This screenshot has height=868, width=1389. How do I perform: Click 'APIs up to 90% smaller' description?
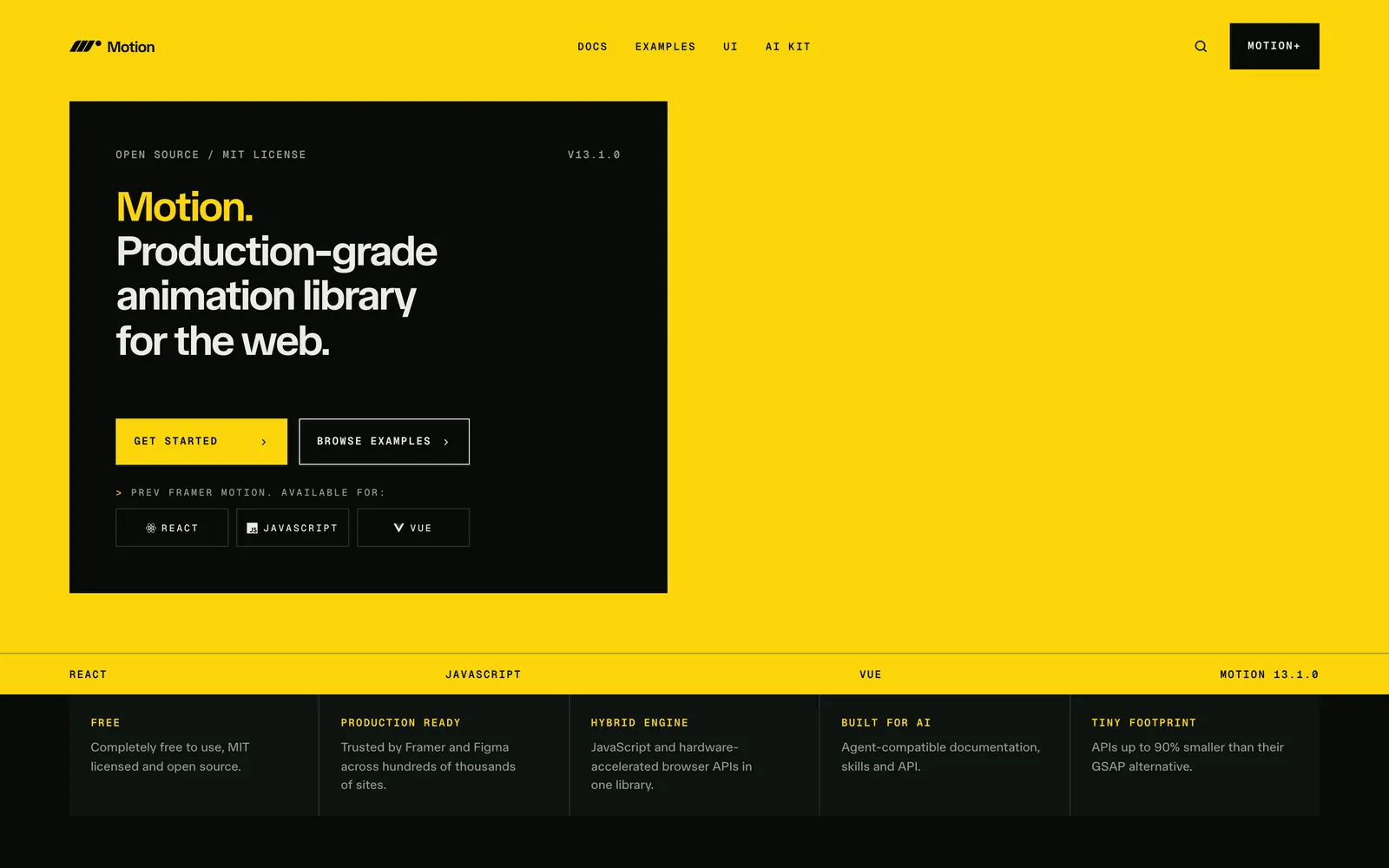coord(1188,757)
